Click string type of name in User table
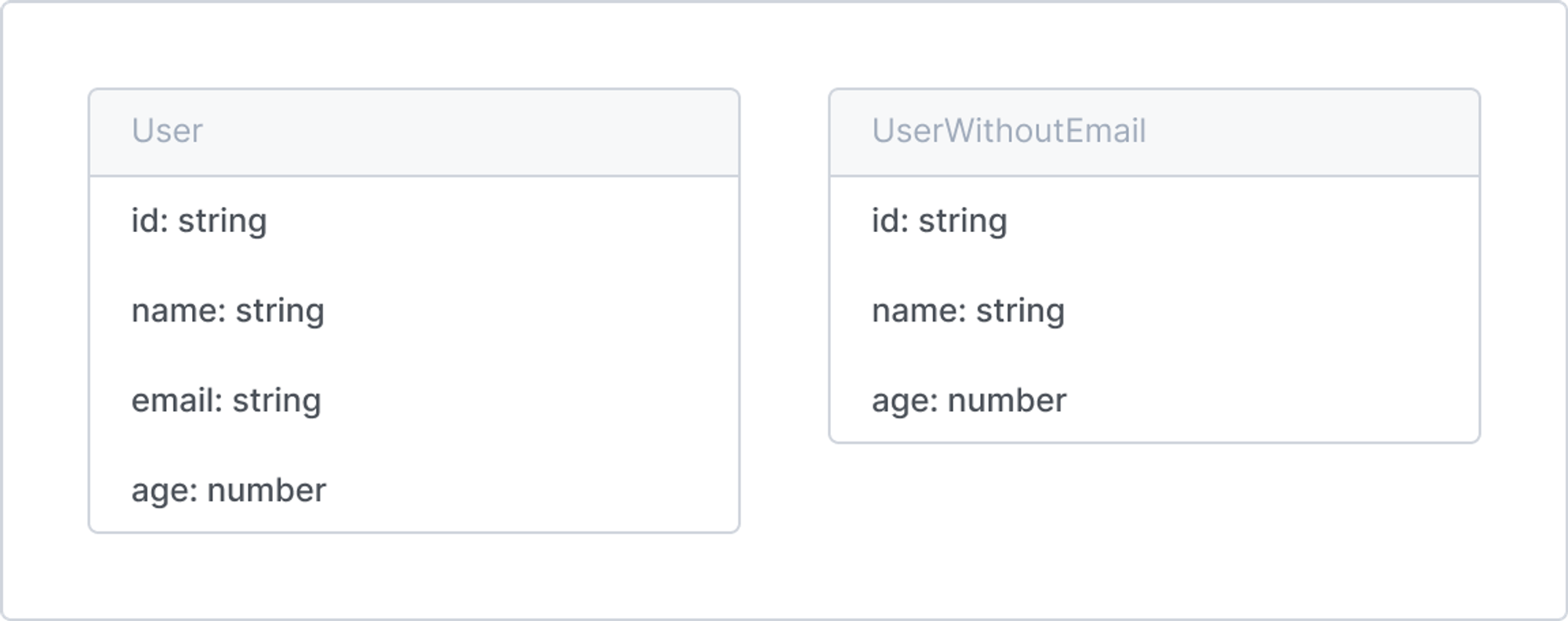Screen dimensions: 1568x621 click(x=280, y=311)
